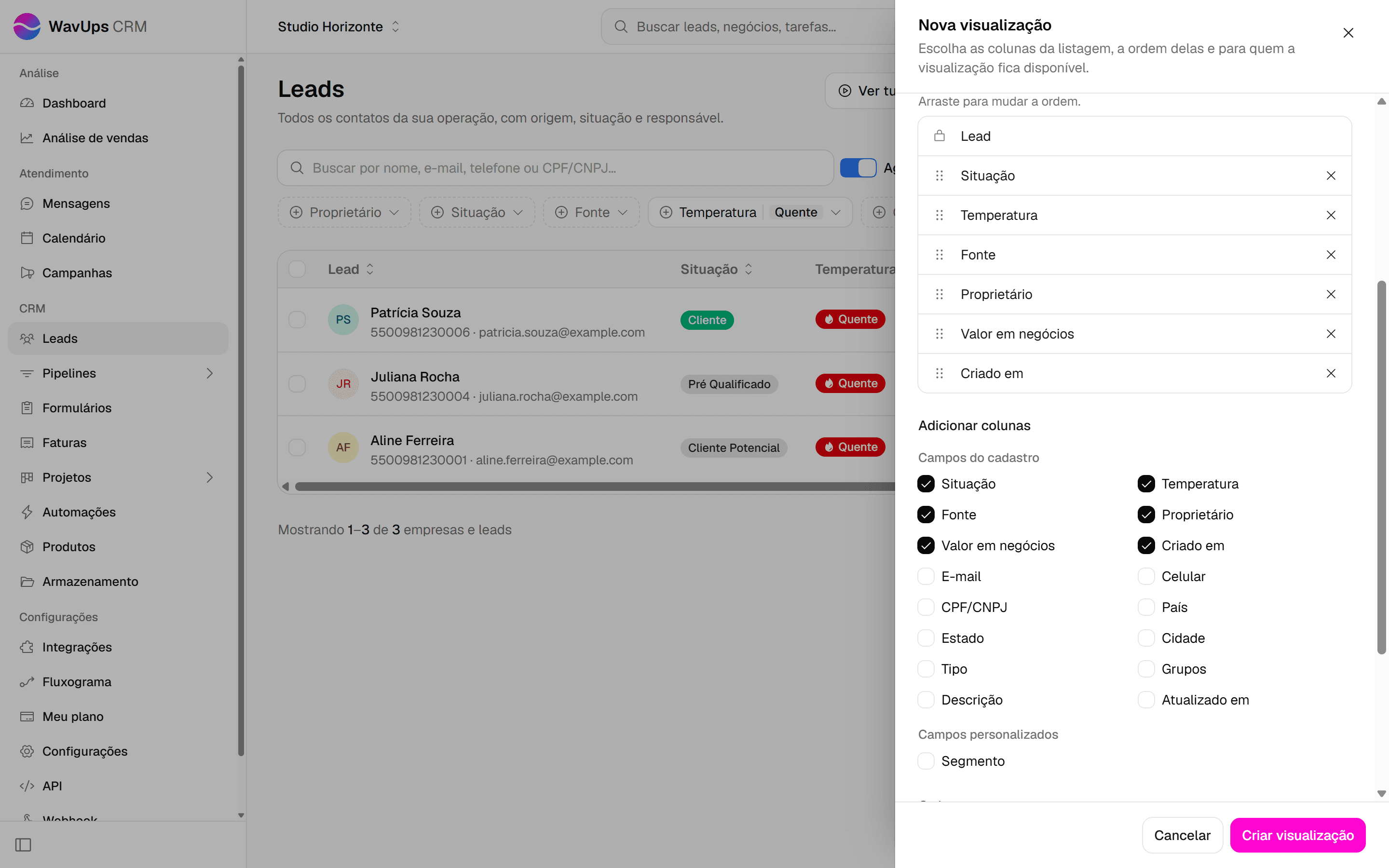This screenshot has height=868, width=1389.
Task: Sort leads by Situação column arrows
Action: 749,269
